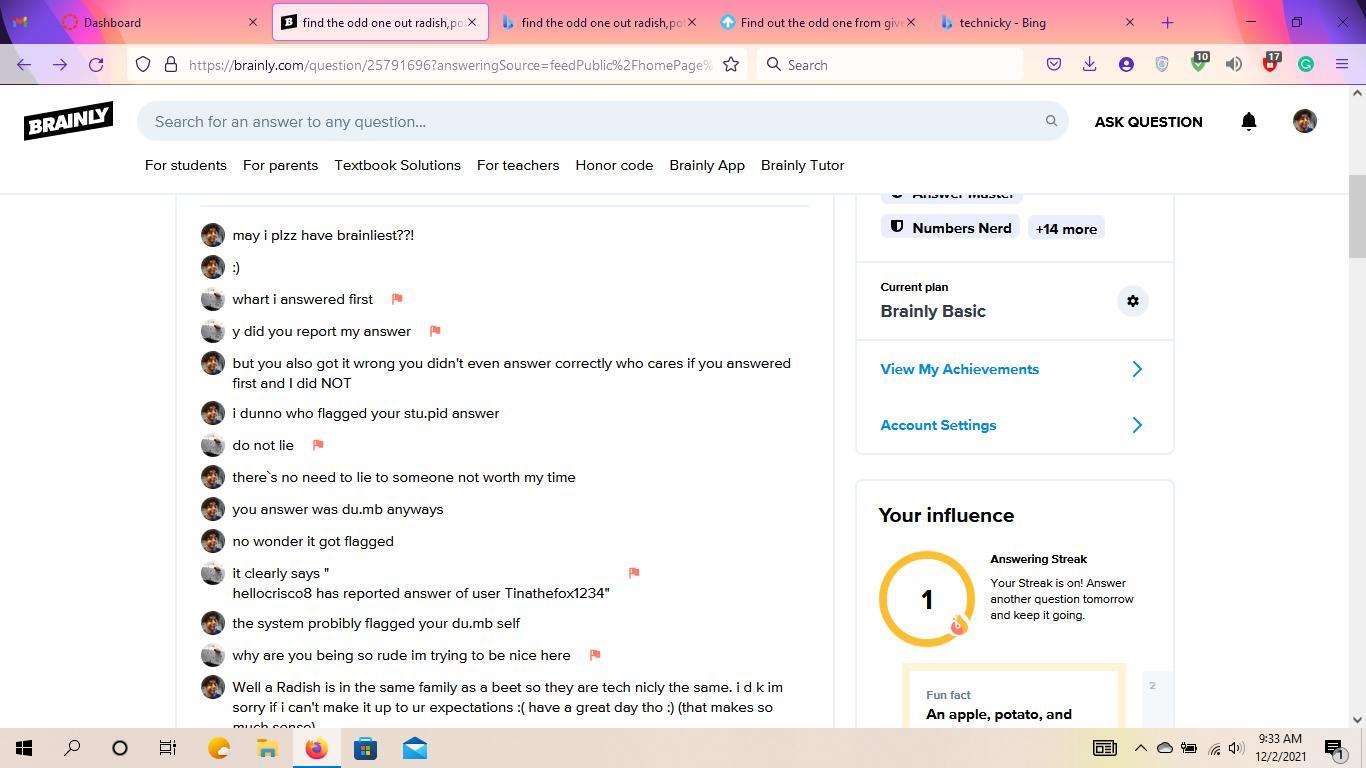Open Firefox account icon in toolbar
The width and height of the screenshot is (1366, 768).
(1126, 65)
